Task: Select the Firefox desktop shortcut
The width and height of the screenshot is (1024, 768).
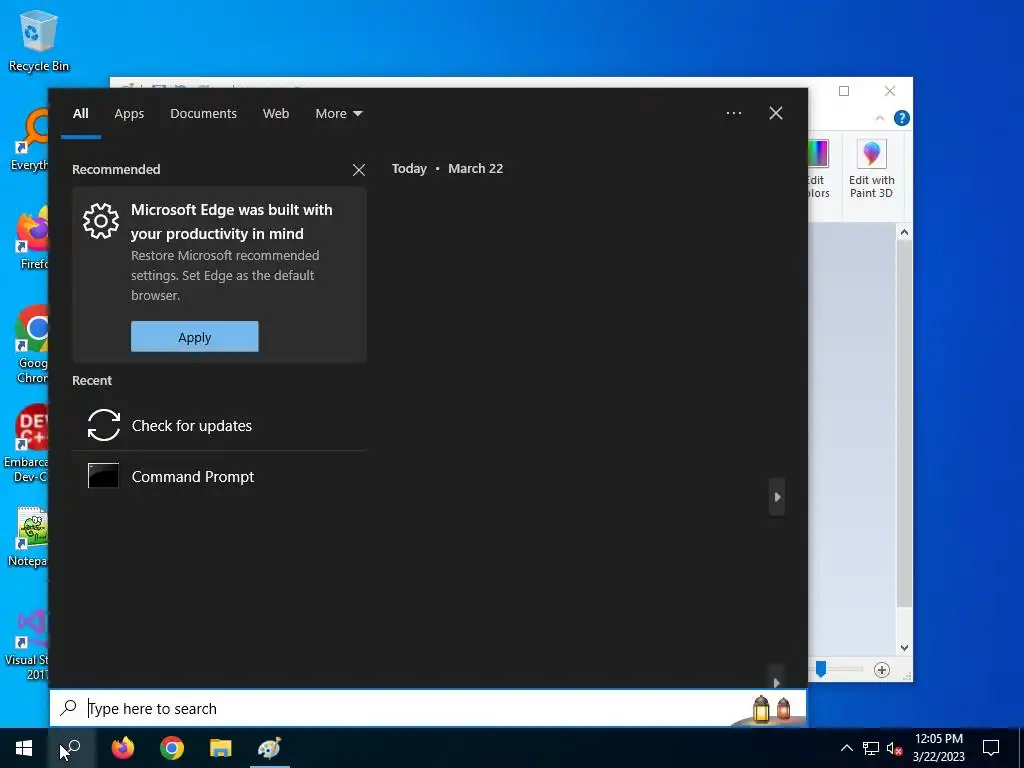Action: [32, 238]
